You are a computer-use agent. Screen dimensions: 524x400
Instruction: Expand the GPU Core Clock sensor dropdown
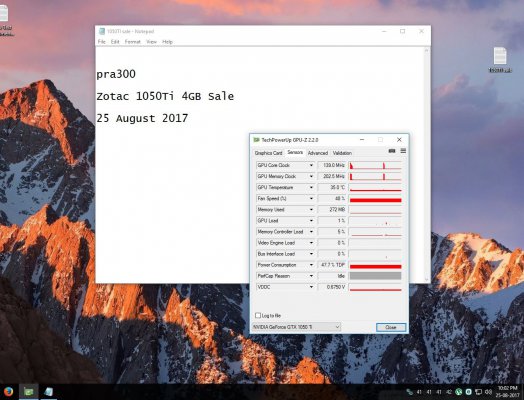pos(311,165)
